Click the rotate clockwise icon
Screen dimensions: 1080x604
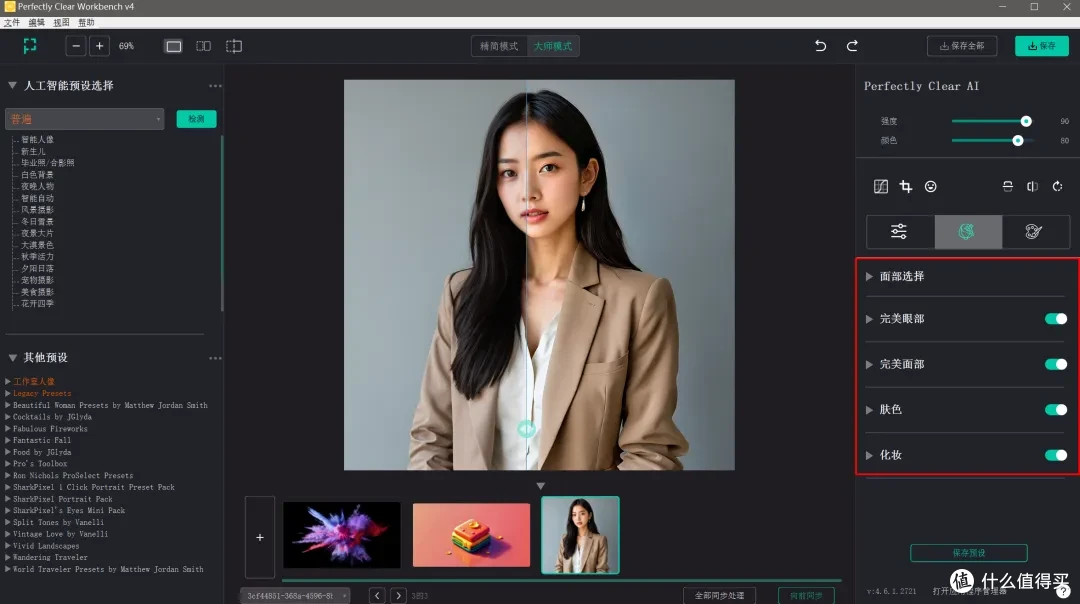coord(1057,187)
